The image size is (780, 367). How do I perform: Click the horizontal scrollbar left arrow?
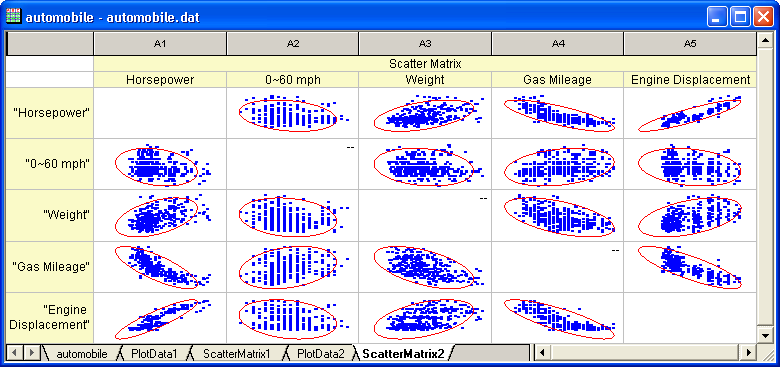click(x=542, y=353)
